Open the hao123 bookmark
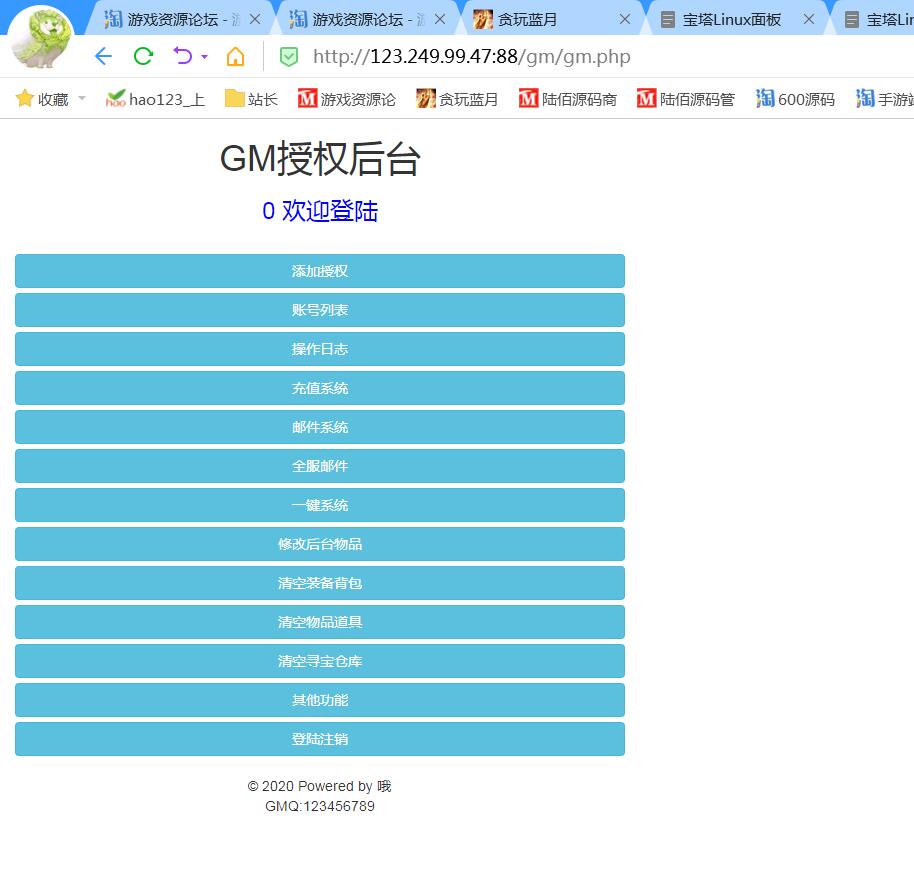The height and width of the screenshot is (869, 914). [x=155, y=98]
